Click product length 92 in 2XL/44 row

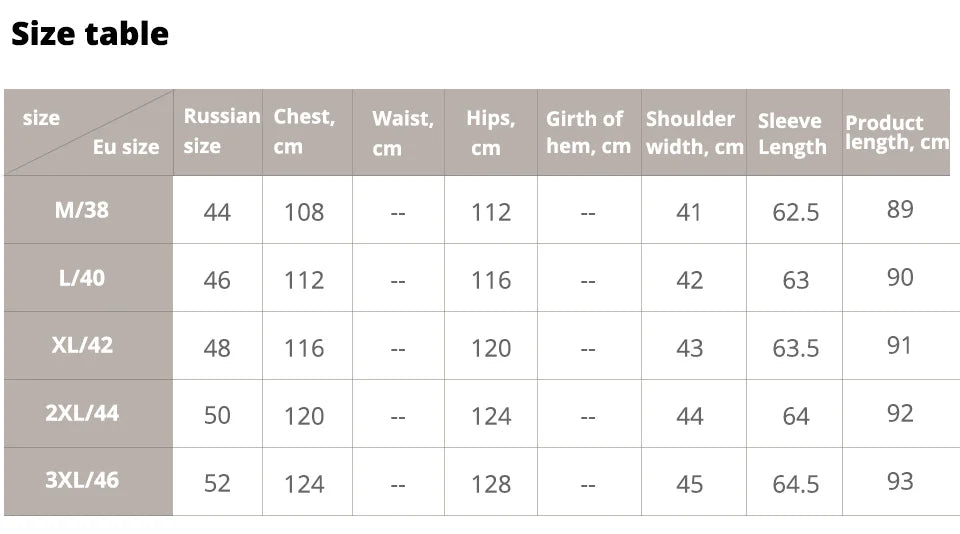click(x=900, y=413)
